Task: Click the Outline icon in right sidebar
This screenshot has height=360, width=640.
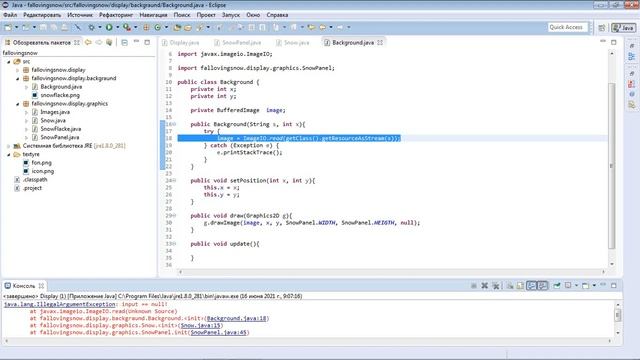Action: click(x=632, y=56)
